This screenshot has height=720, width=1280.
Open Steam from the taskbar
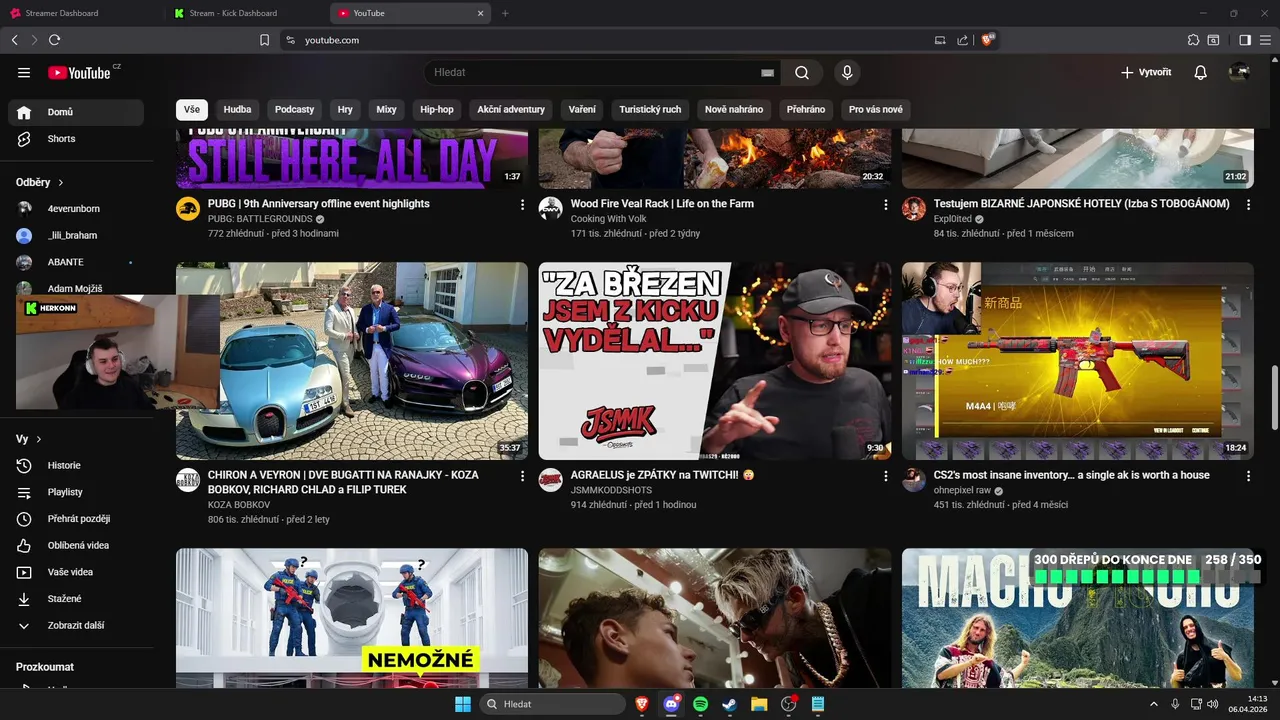coord(729,704)
